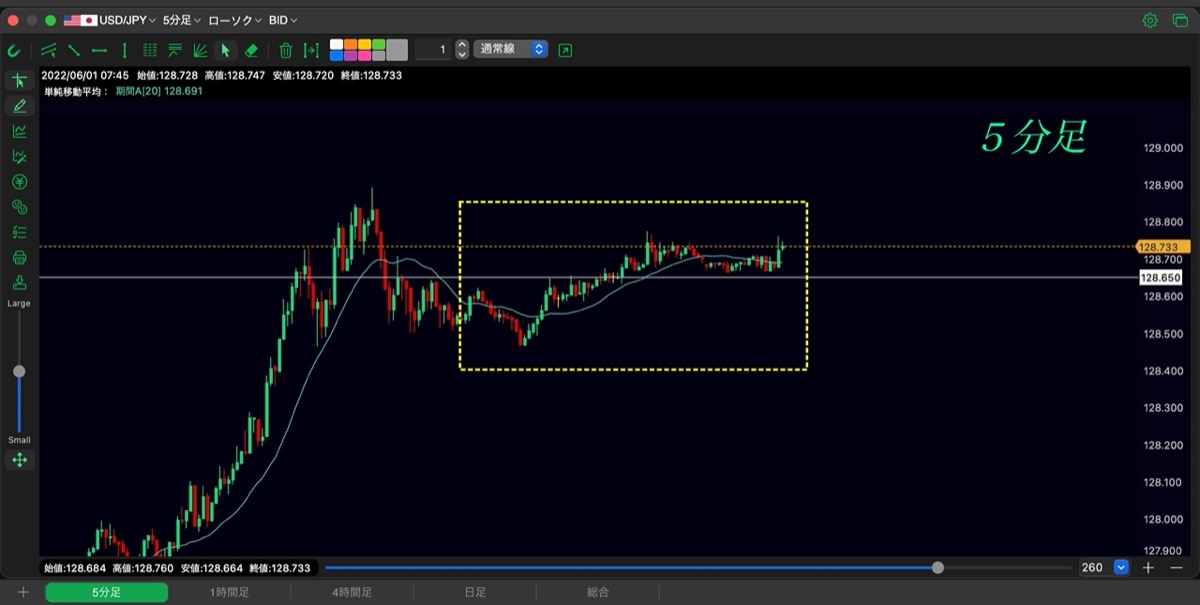The image size is (1200, 605).
Task: Click the yen coin icon
Action: tap(19, 182)
